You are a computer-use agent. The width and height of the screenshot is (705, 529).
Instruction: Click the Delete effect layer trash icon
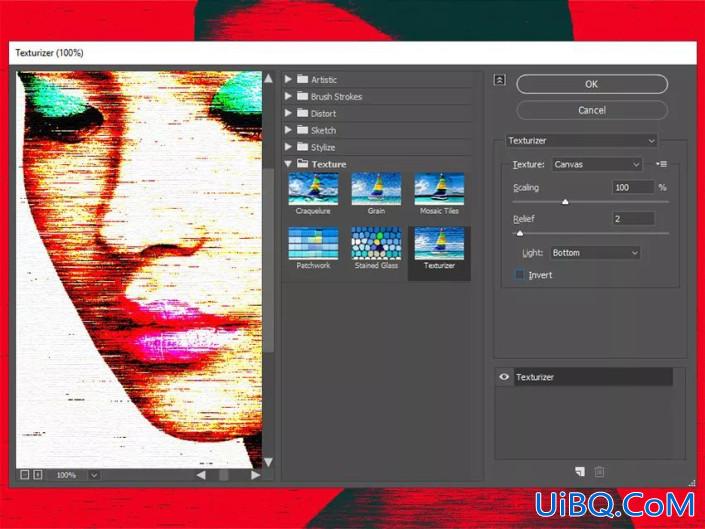click(x=599, y=471)
